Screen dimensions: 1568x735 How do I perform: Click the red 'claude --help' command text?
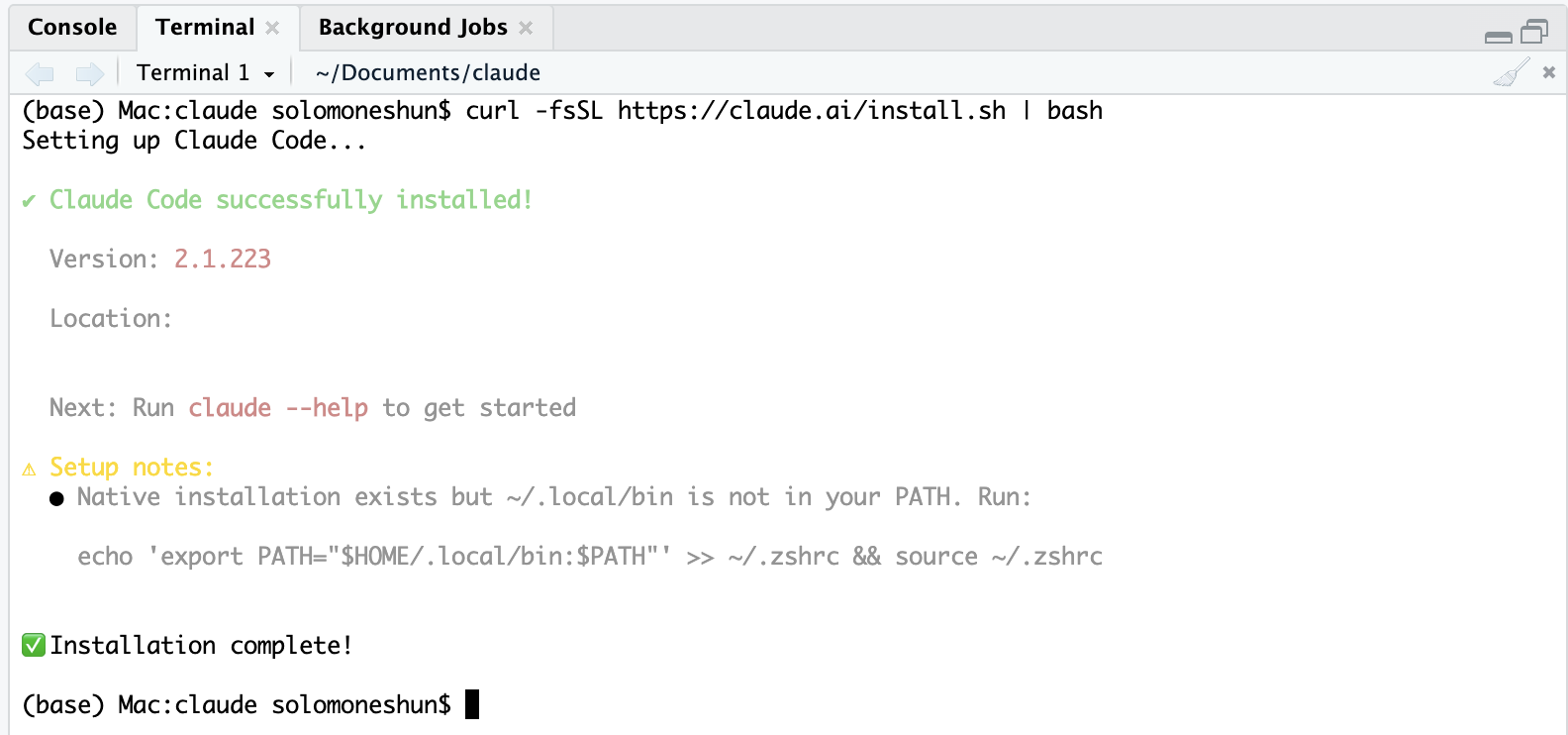tap(278, 407)
